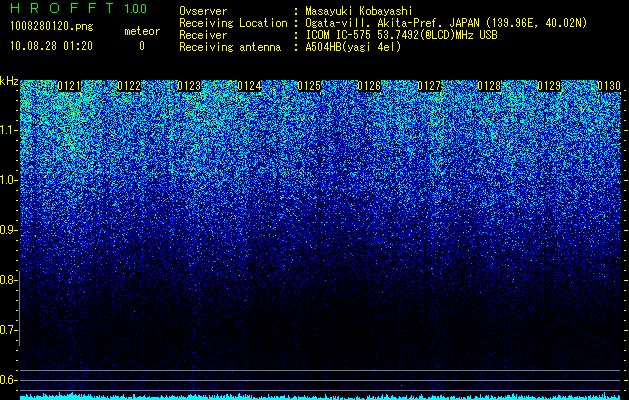The width and height of the screenshot is (629, 400).
Task: Click the 0.8 kHz axis label
Action: pos(8,280)
